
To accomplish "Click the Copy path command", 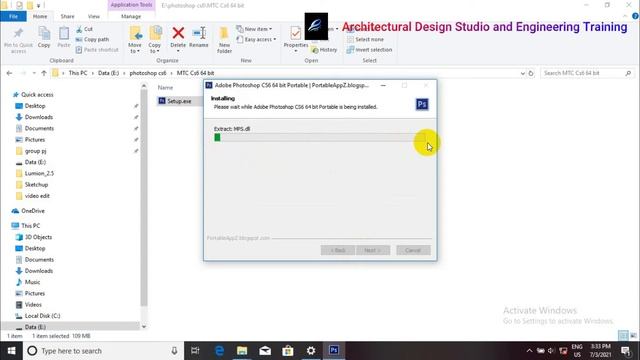I will [92, 39].
